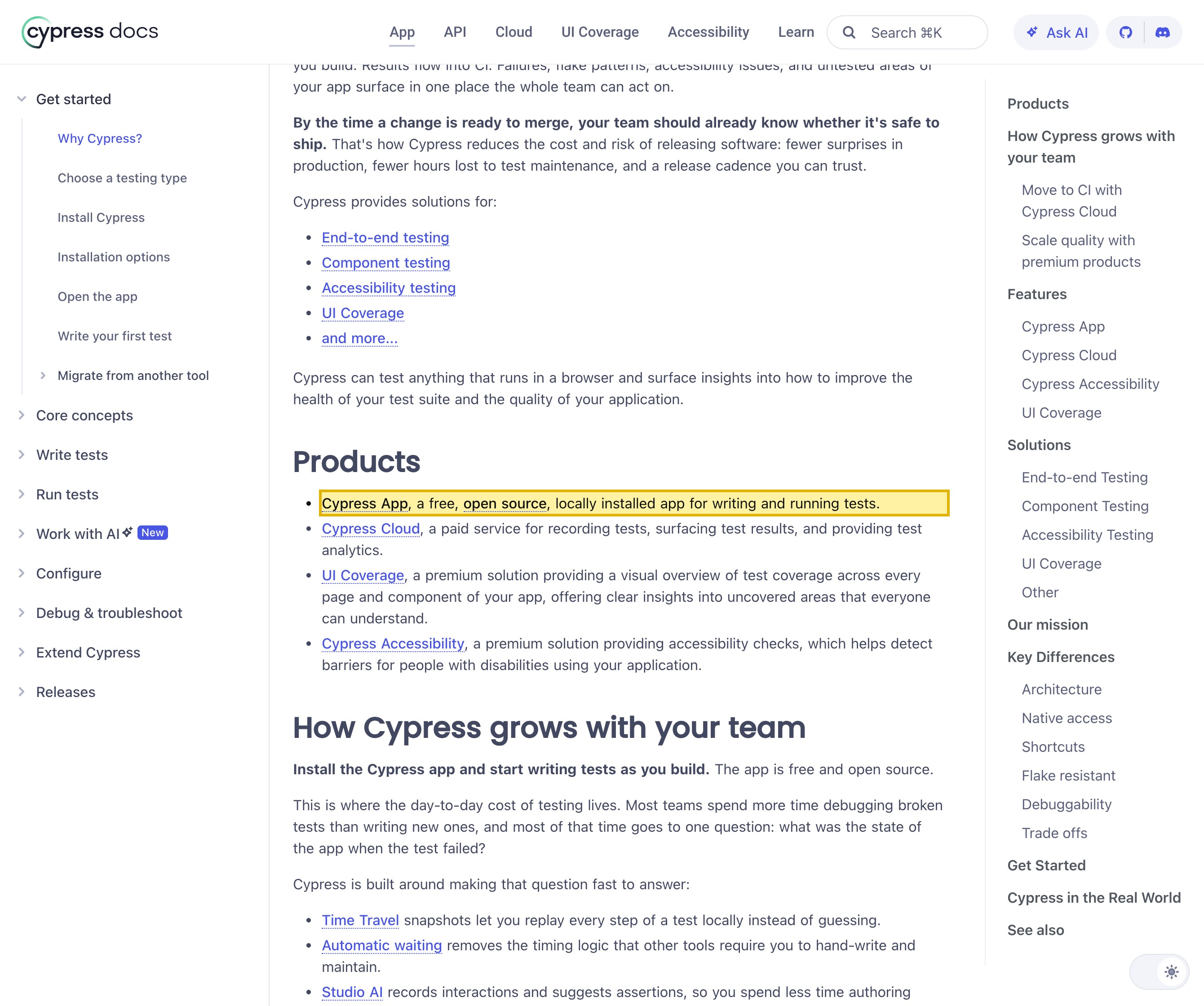Open the Cloud nav tab
Image resolution: width=1204 pixels, height=1006 pixels.
pos(513,32)
